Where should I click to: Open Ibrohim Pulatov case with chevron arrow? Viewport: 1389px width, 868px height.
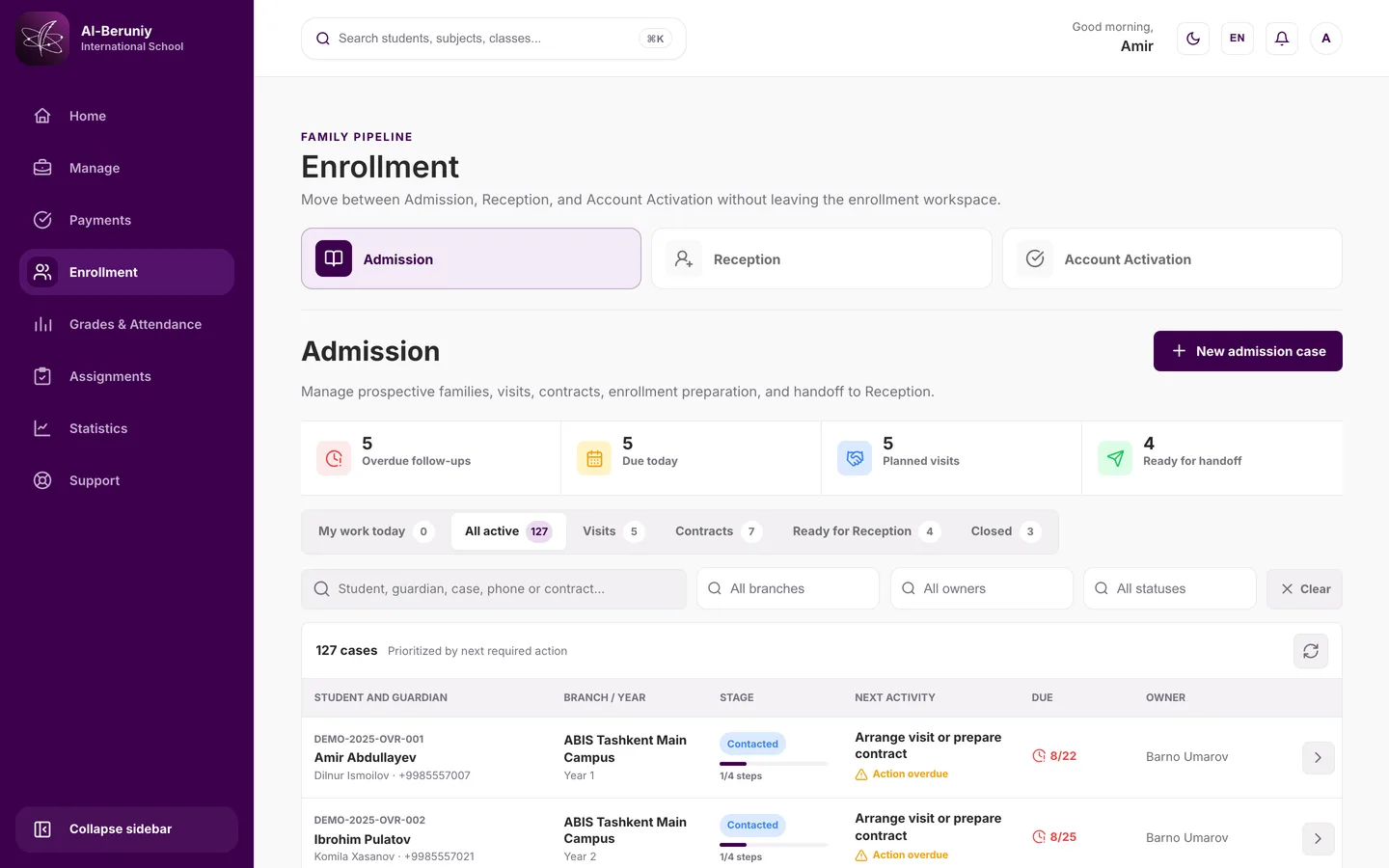coord(1318,839)
